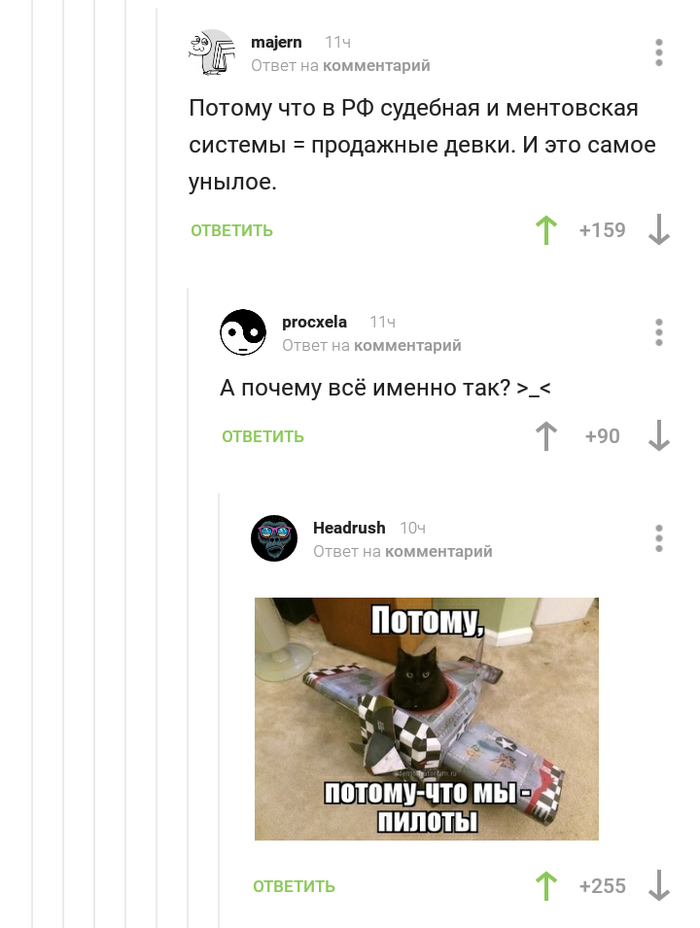
Task: Open three-dot menu on Headrush's comment
Action: tap(659, 538)
